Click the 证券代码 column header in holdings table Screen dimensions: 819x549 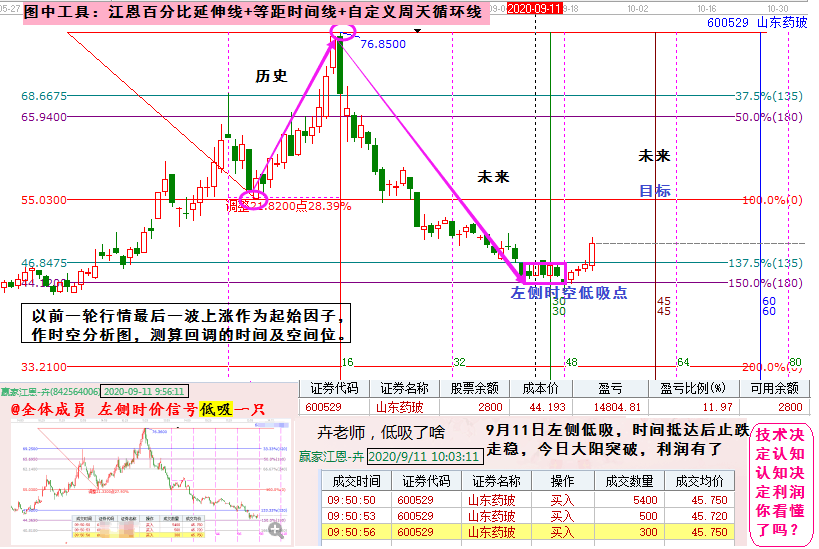334,388
